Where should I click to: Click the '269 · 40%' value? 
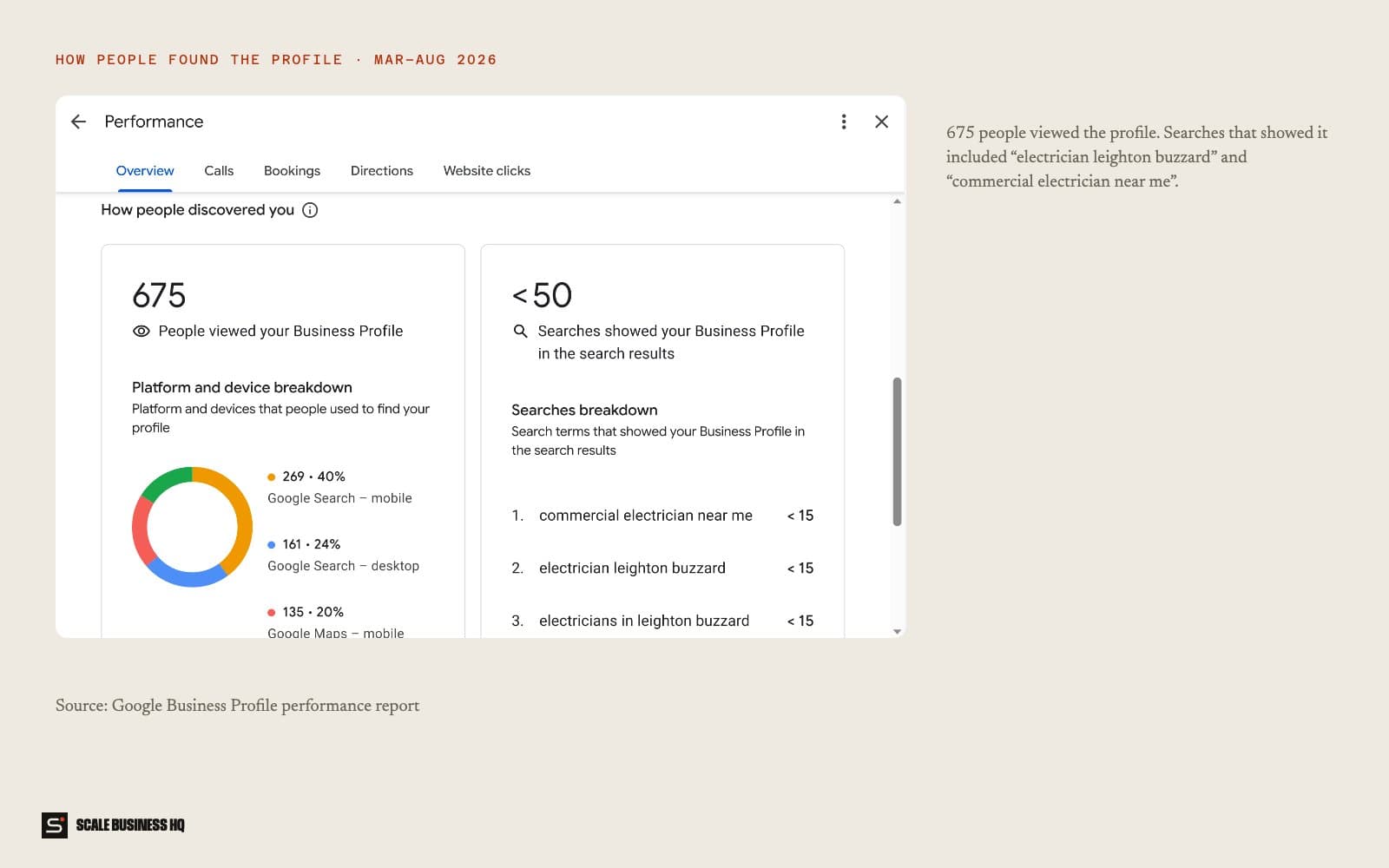pos(313,477)
